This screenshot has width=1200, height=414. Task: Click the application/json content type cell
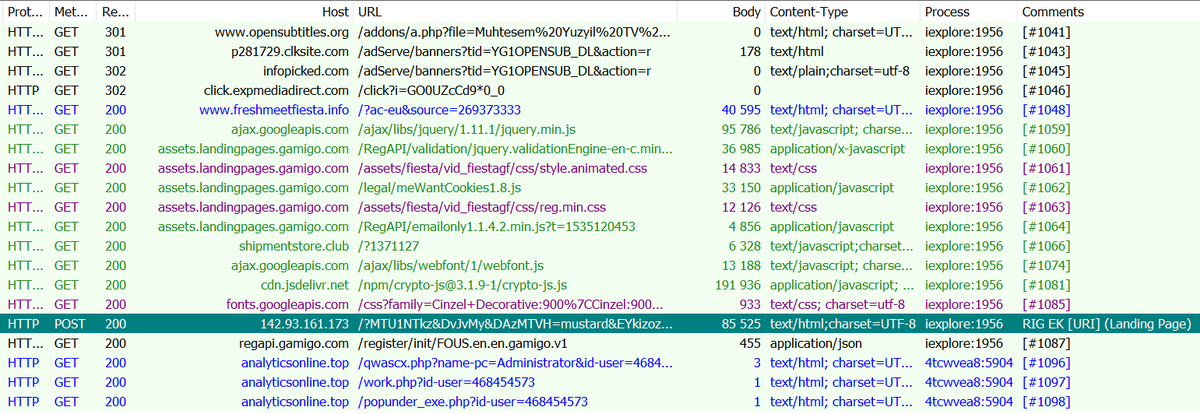tap(819, 344)
